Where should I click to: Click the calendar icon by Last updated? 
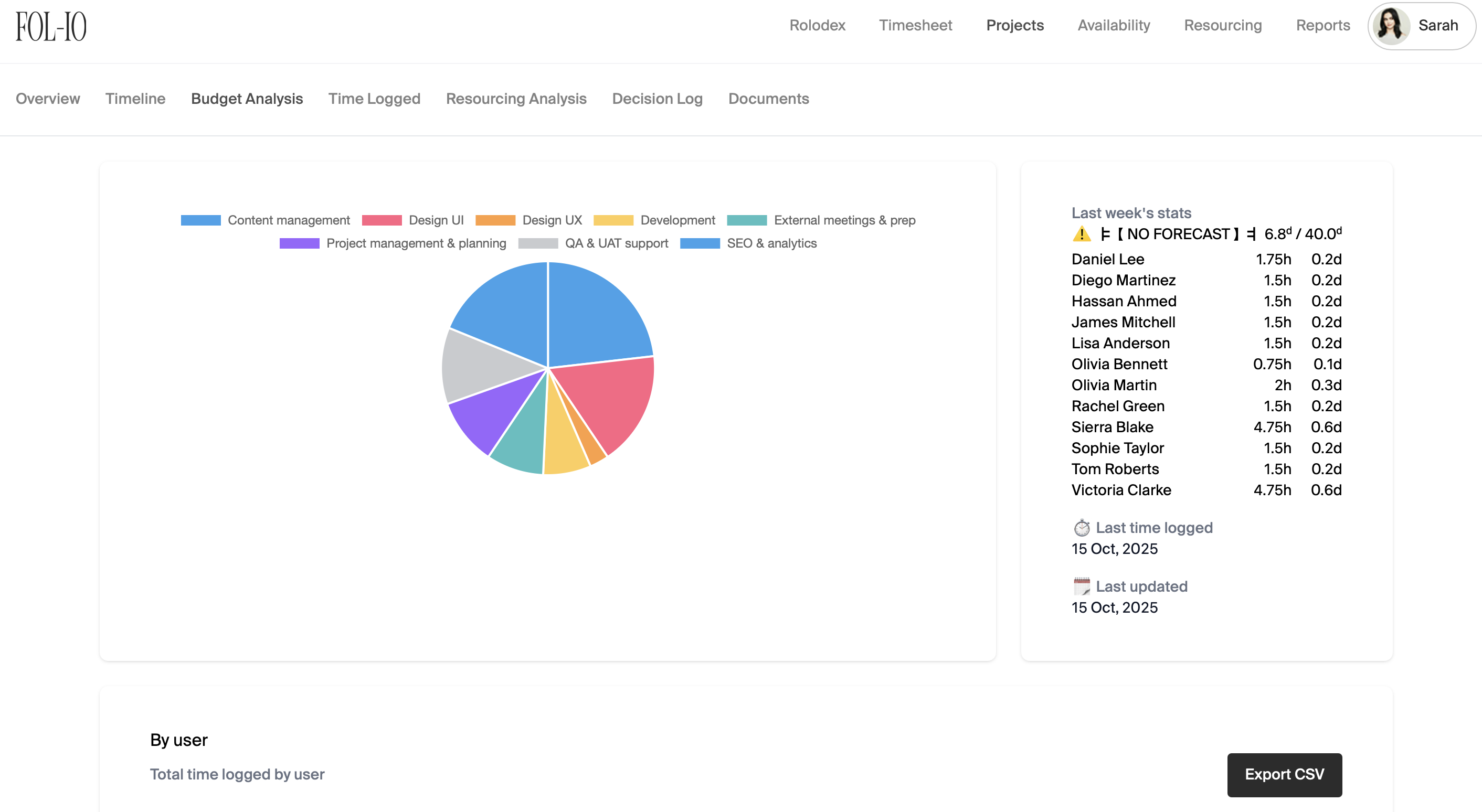pyautogui.click(x=1082, y=586)
